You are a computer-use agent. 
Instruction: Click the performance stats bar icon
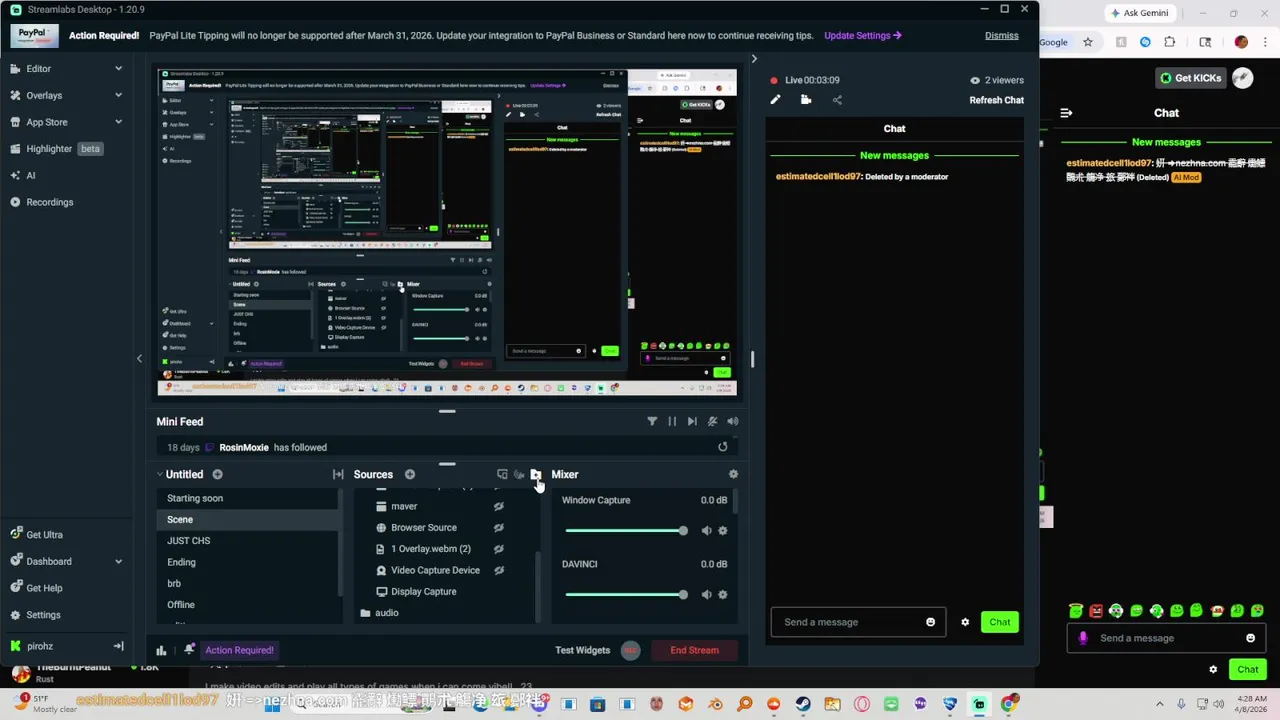click(161, 651)
